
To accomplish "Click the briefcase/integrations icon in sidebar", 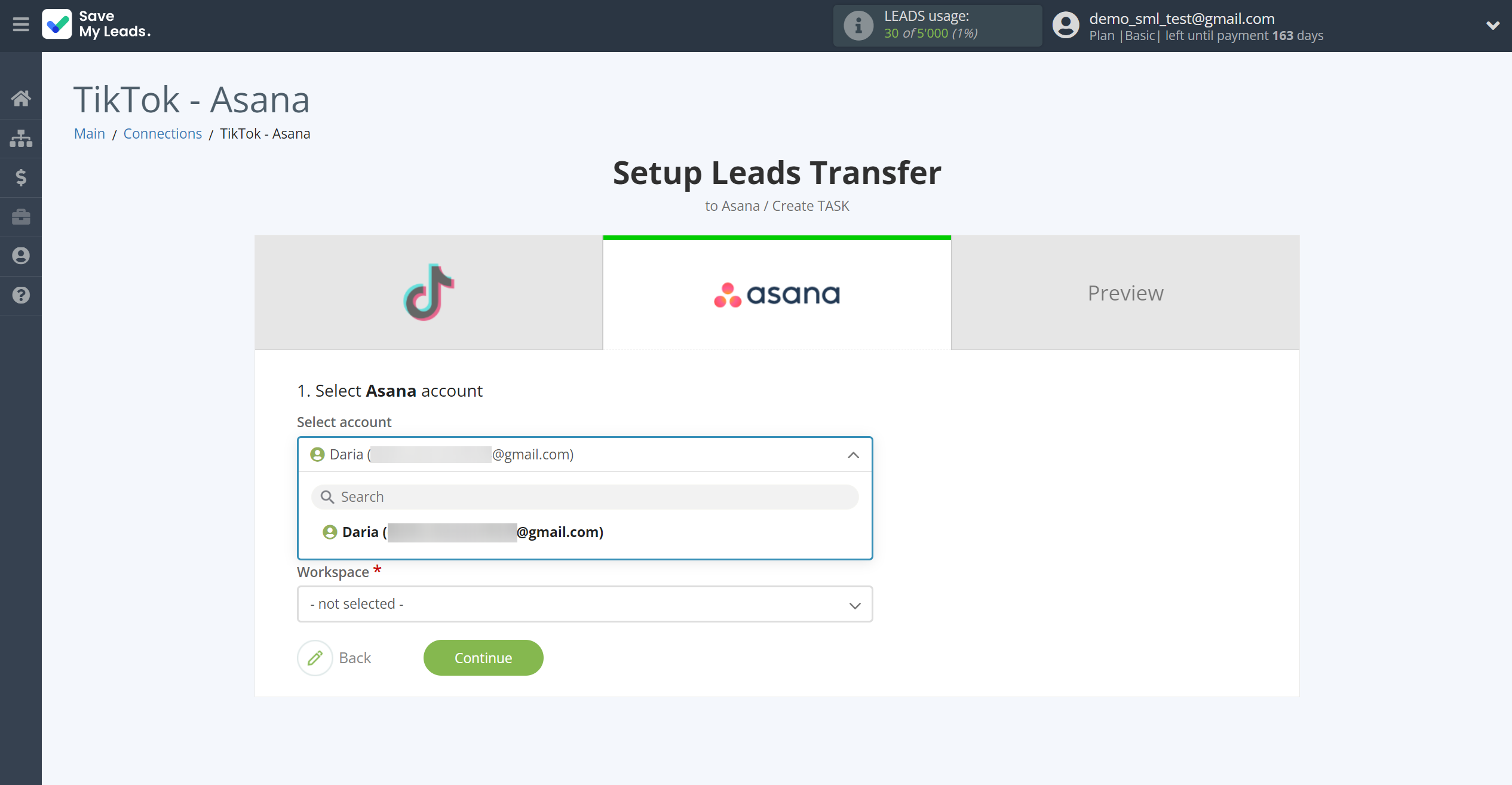I will pos(21,216).
